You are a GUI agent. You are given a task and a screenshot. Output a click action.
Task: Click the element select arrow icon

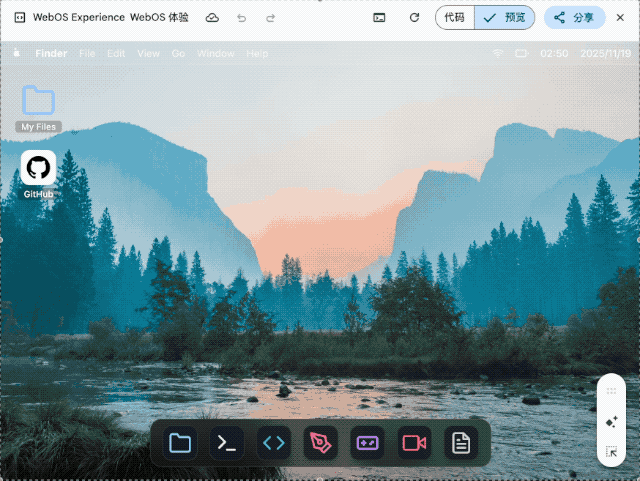point(611,452)
